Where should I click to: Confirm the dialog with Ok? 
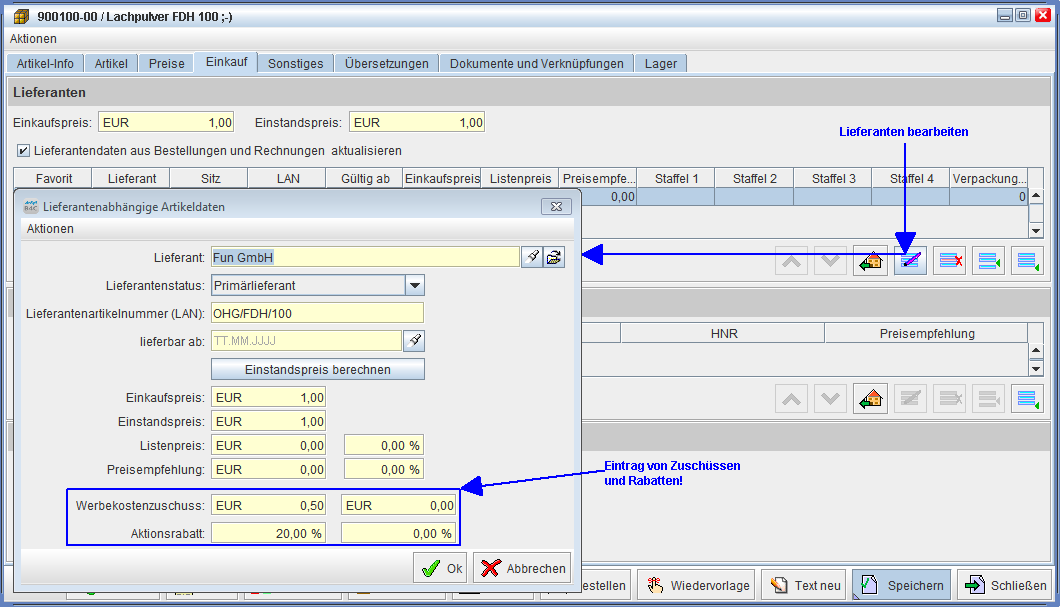pos(440,568)
